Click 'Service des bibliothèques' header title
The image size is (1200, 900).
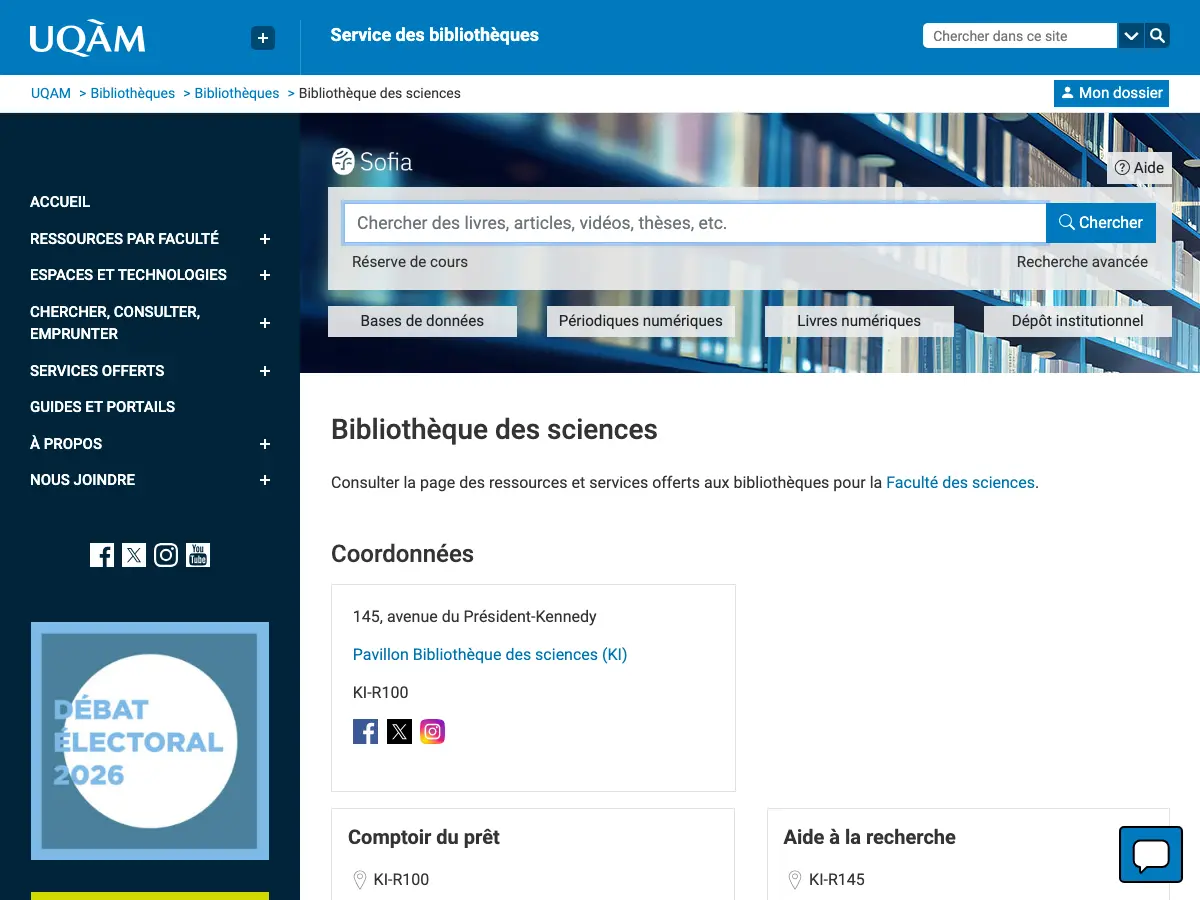pyautogui.click(x=434, y=35)
